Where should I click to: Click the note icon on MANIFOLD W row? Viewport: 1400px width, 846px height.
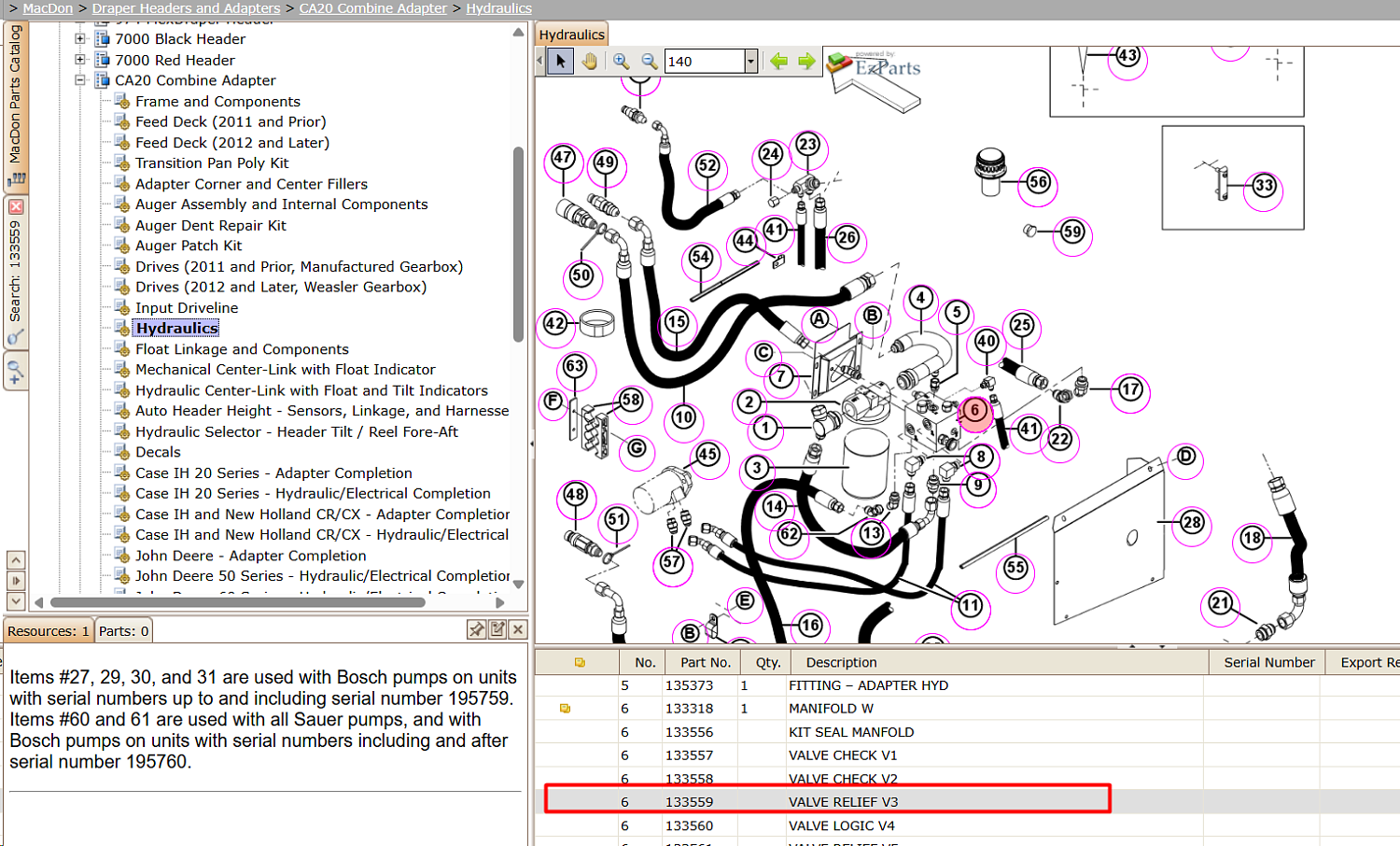point(565,709)
